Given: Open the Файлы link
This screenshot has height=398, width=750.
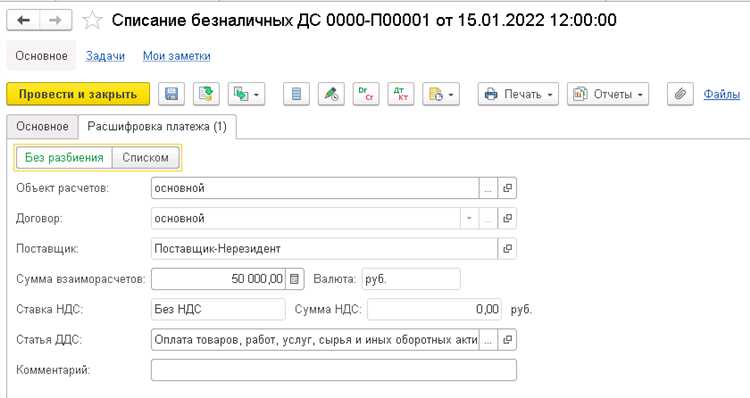Looking at the screenshot, I should (721, 94).
